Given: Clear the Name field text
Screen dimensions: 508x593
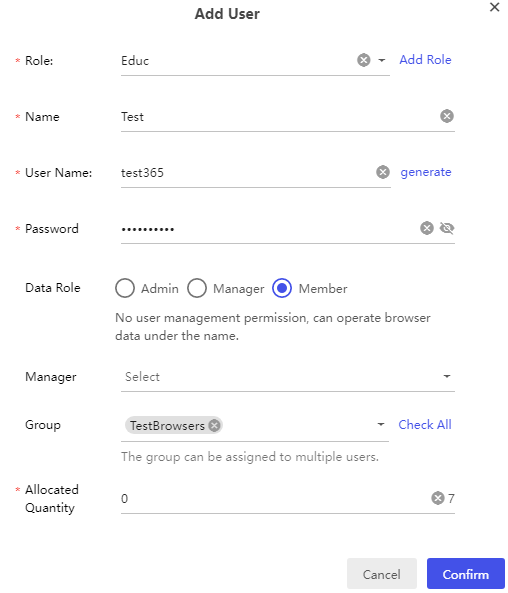Looking at the screenshot, I should (447, 116).
